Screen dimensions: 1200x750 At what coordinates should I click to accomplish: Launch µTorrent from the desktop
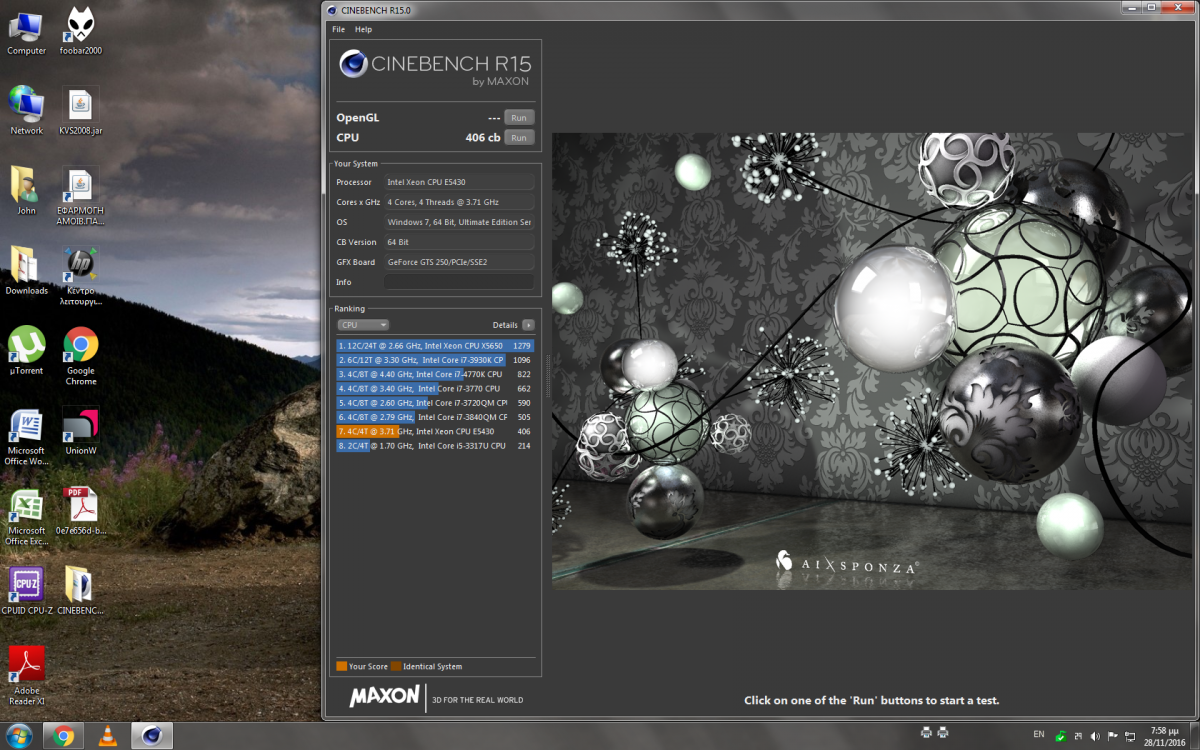point(27,351)
